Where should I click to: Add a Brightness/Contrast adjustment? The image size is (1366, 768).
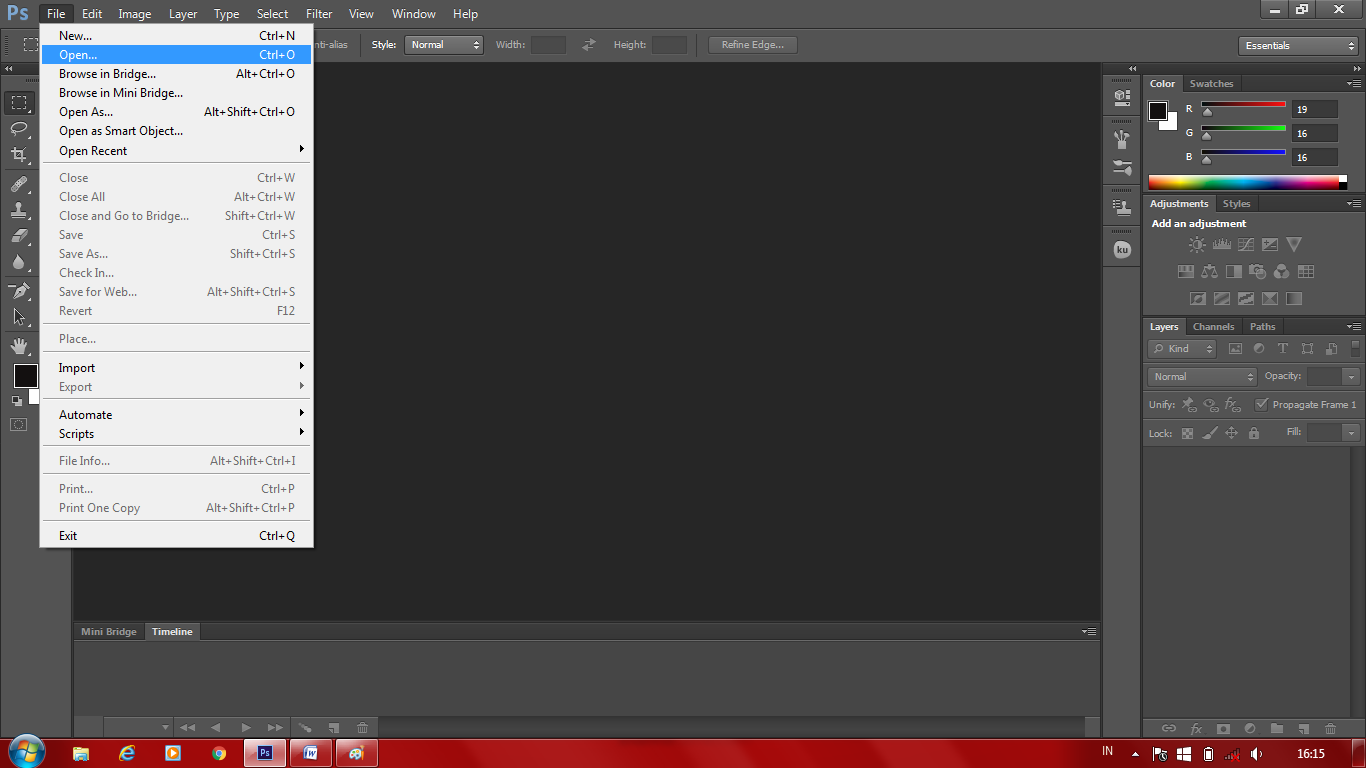click(1197, 244)
